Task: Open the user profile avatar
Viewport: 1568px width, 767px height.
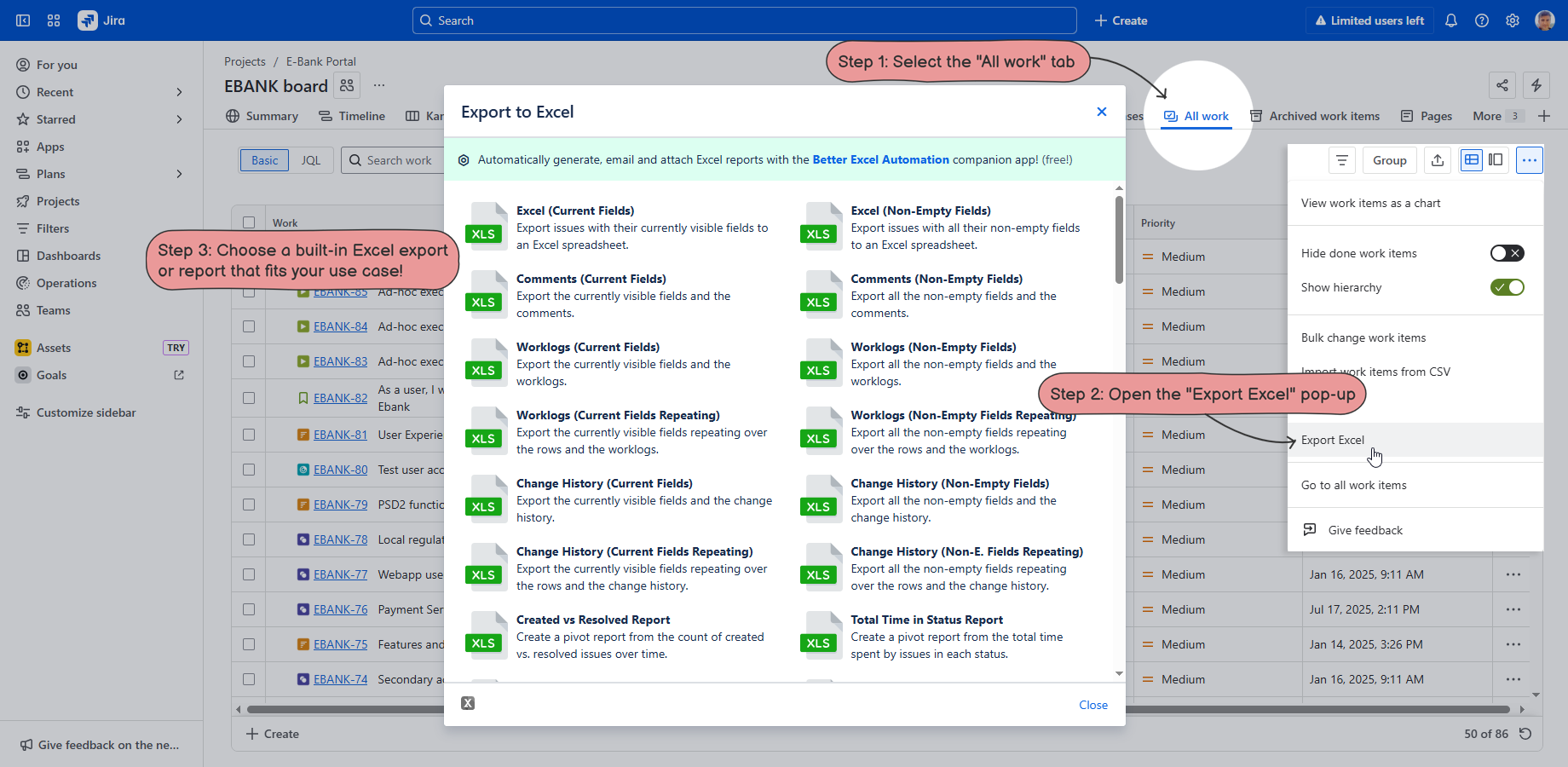Action: tap(1545, 20)
